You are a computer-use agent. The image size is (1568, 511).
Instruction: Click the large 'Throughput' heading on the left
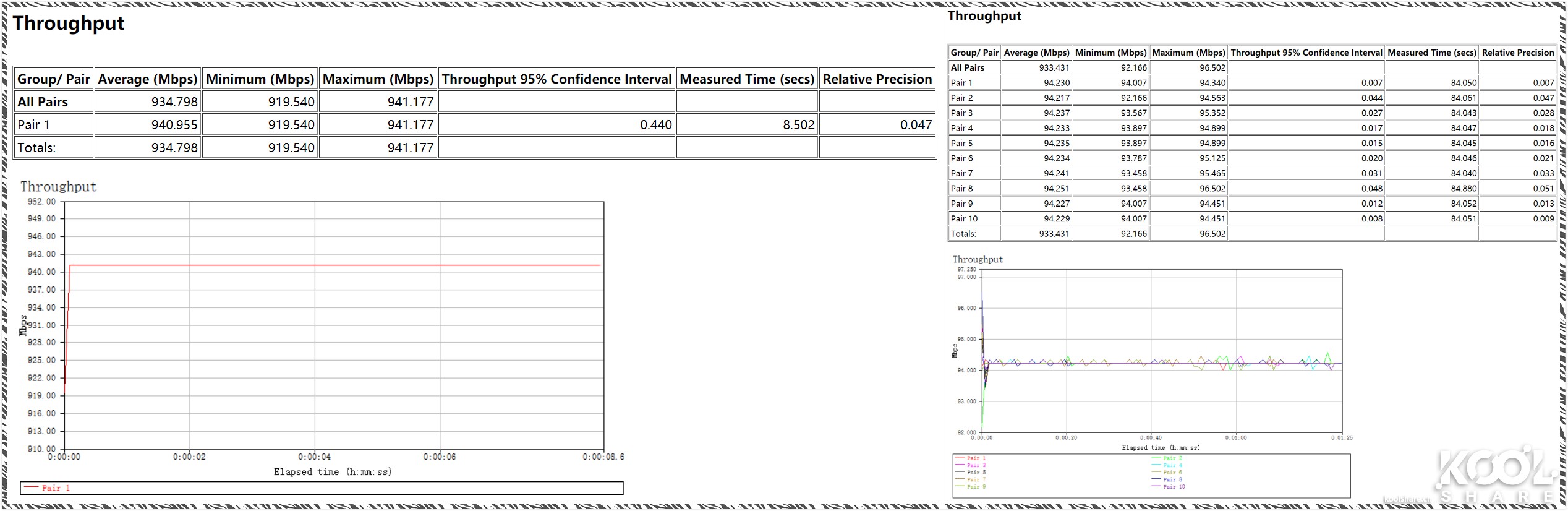pyautogui.click(x=69, y=24)
